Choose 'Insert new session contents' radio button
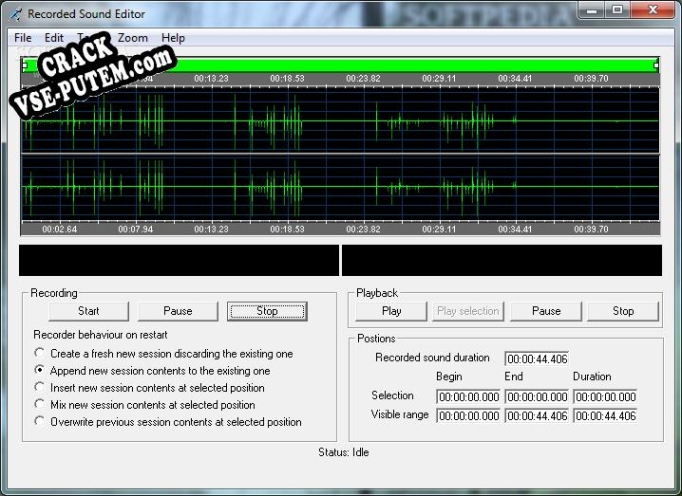Screen dimensions: 682x496 [40, 388]
